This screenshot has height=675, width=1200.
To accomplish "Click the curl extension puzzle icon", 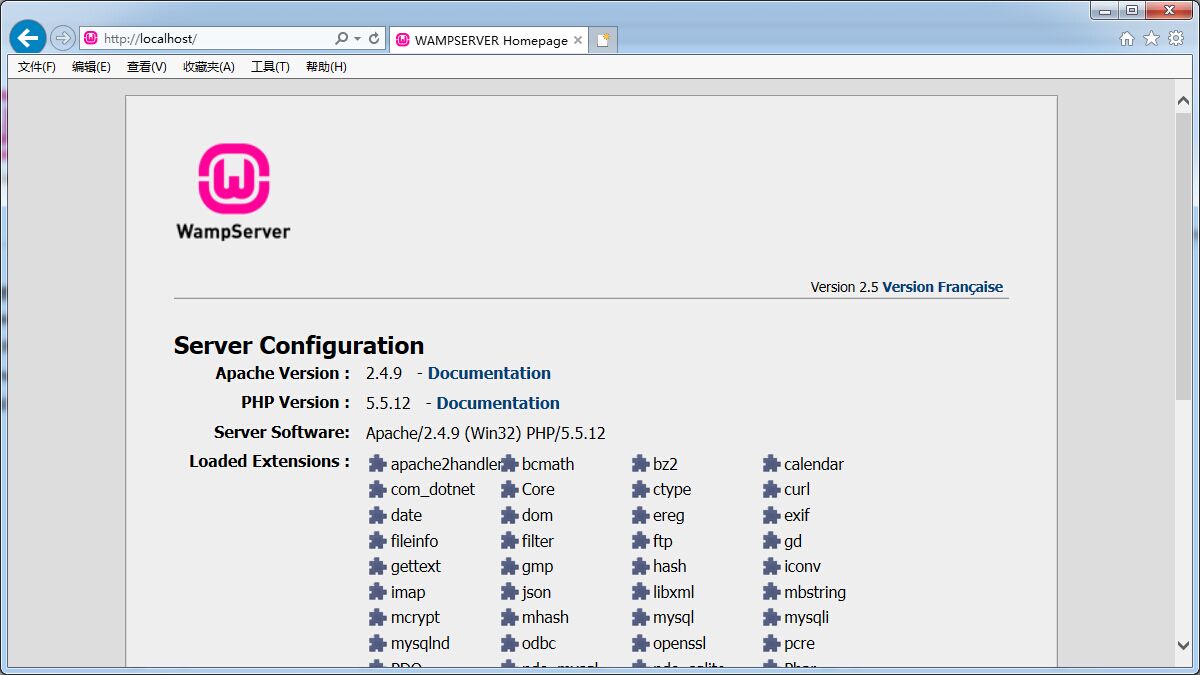I will click(x=771, y=490).
